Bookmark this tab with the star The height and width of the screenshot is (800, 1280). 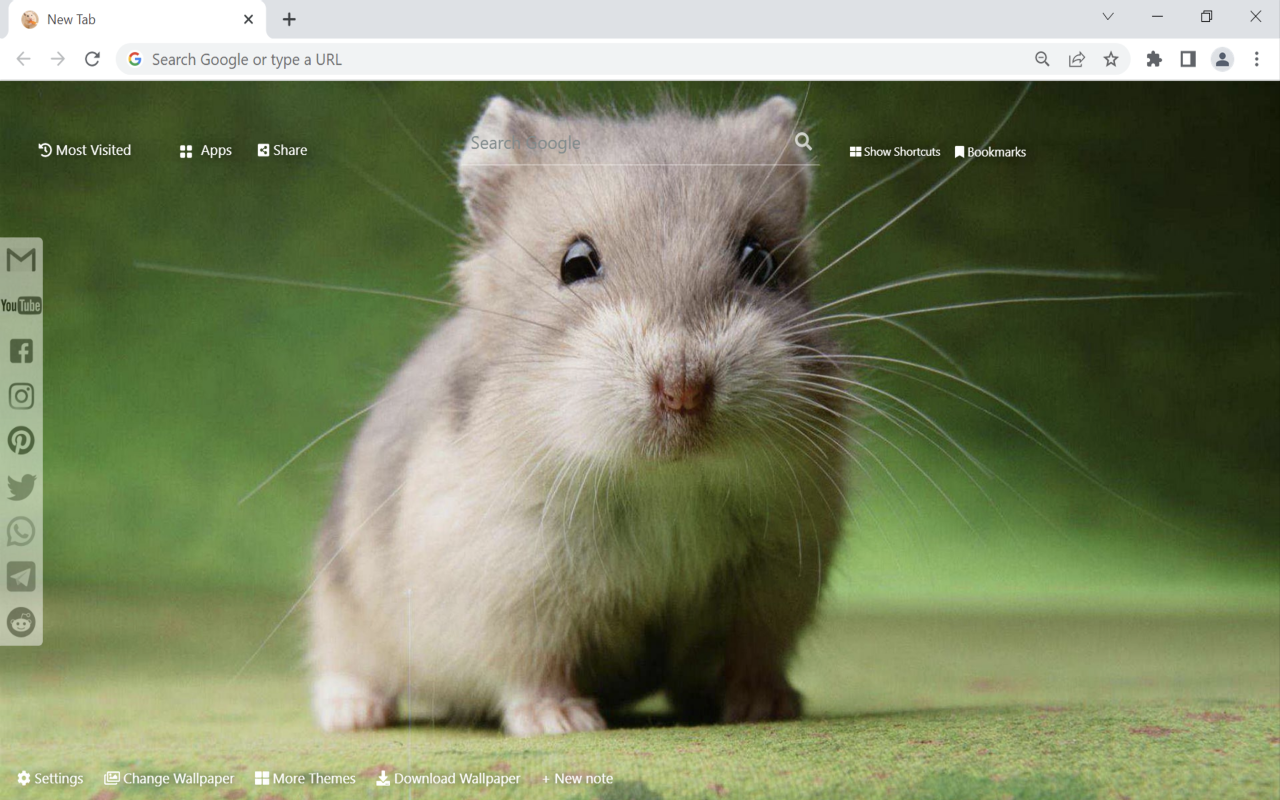pyautogui.click(x=1111, y=60)
